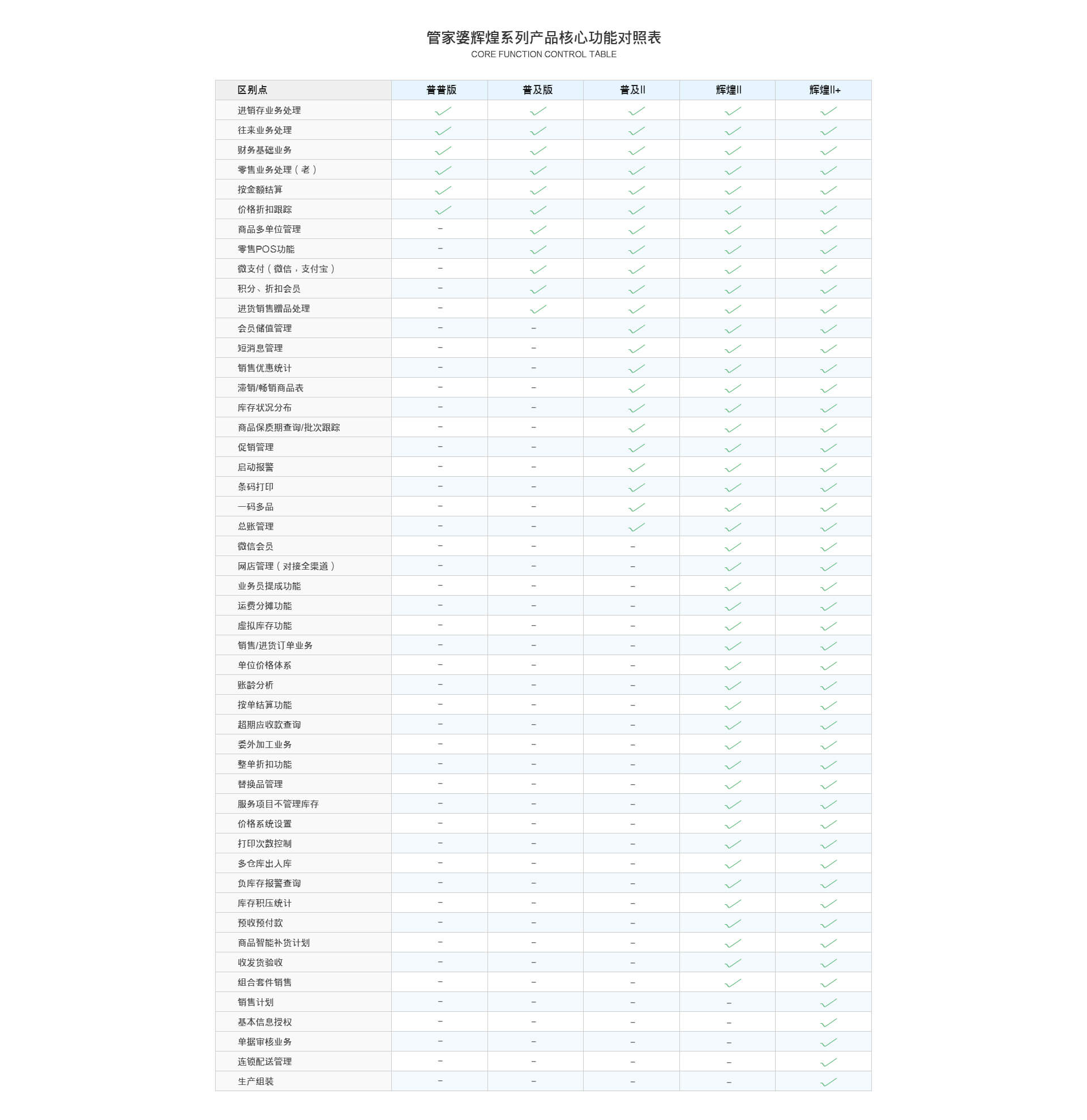Screen dimensions: 1087x1120
Task: Click the 辉煌II checkmark for 组合套件销售
Action: 733,983
